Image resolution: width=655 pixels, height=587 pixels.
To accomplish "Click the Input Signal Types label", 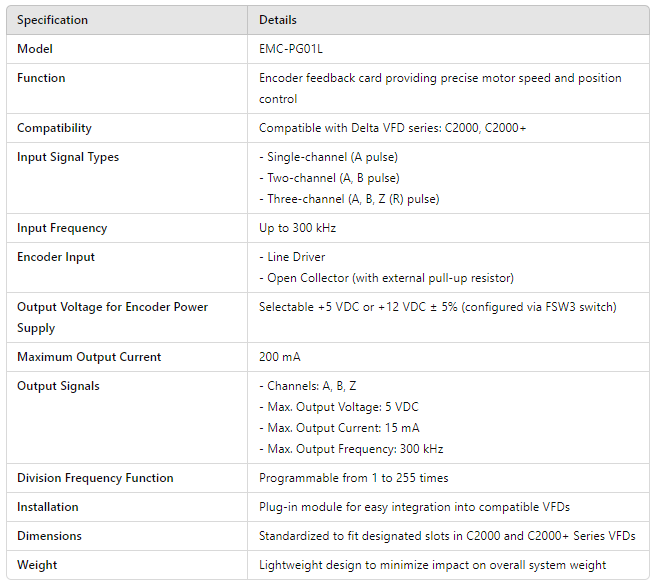I will (x=68, y=157).
